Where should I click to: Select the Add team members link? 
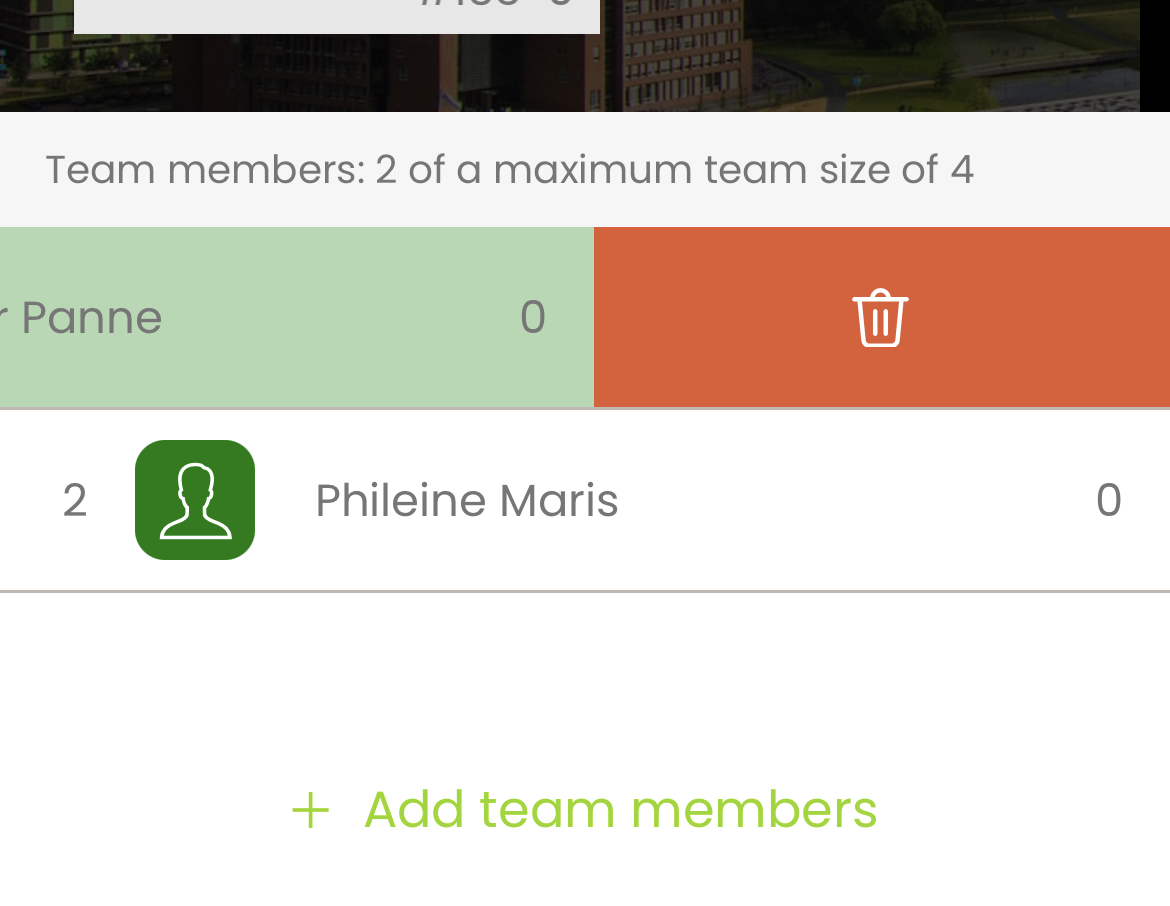584,810
